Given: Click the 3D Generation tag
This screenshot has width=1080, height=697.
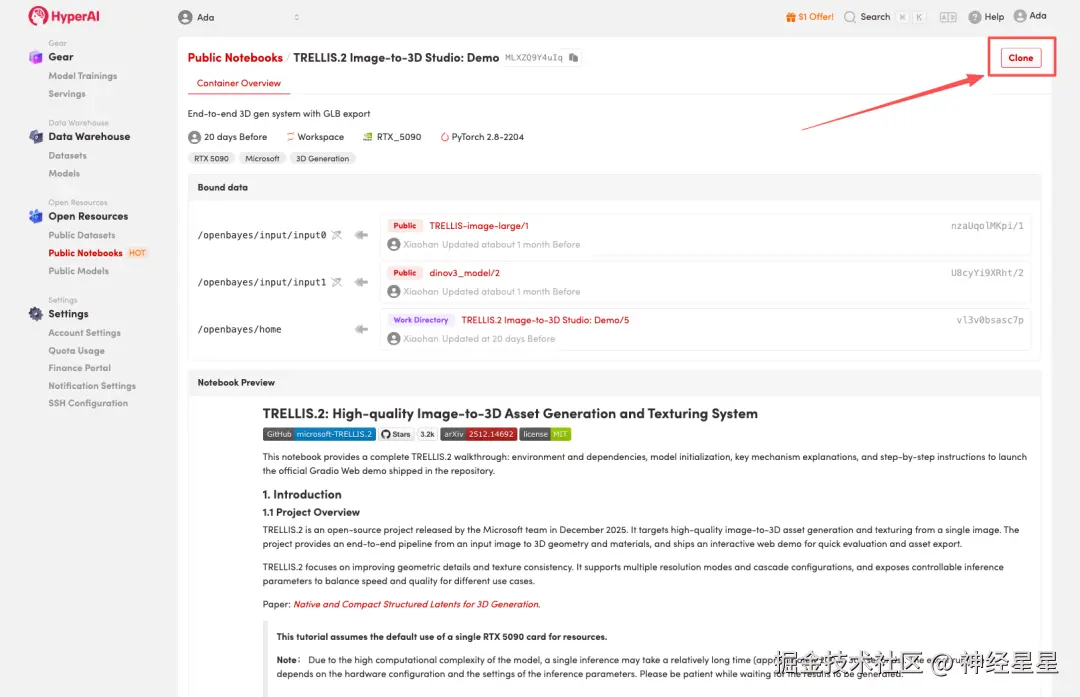Looking at the screenshot, I should click(322, 158).
